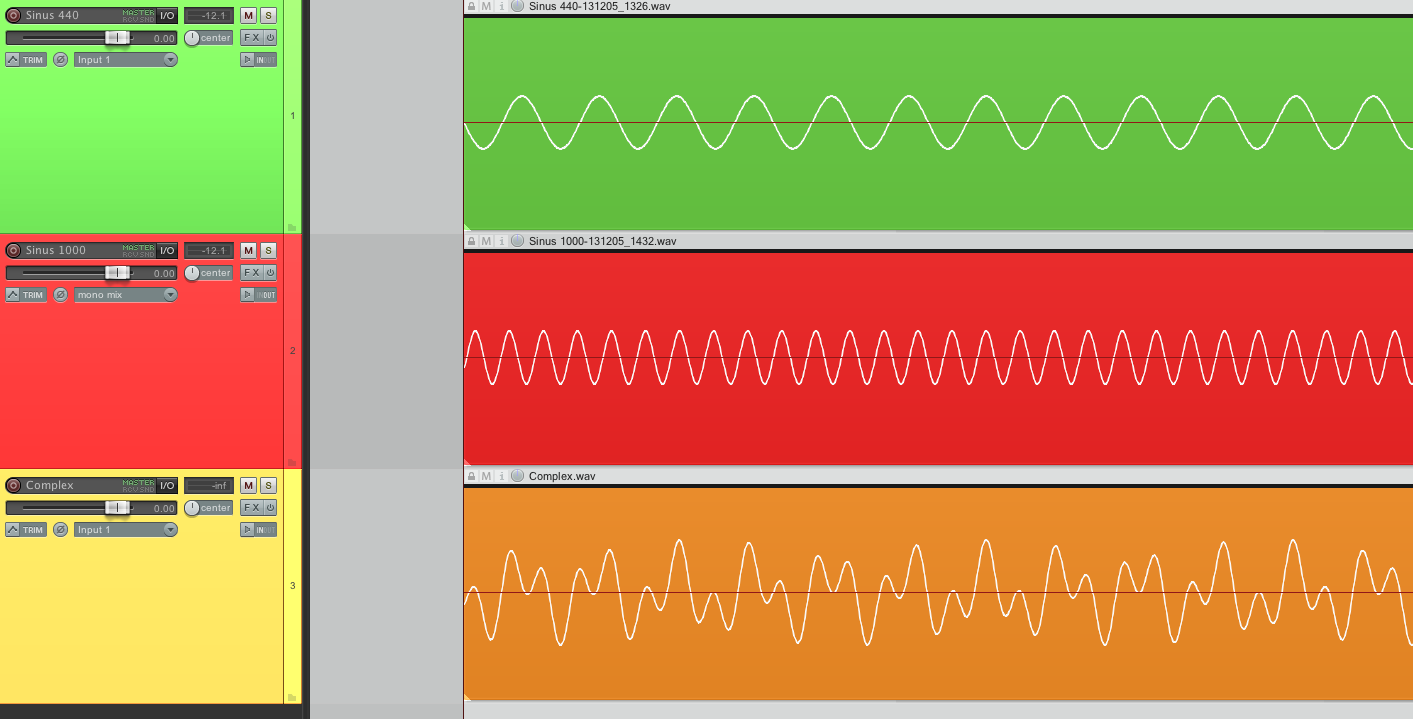
Task: Solo the Complex track
Action: coord(267,485)
